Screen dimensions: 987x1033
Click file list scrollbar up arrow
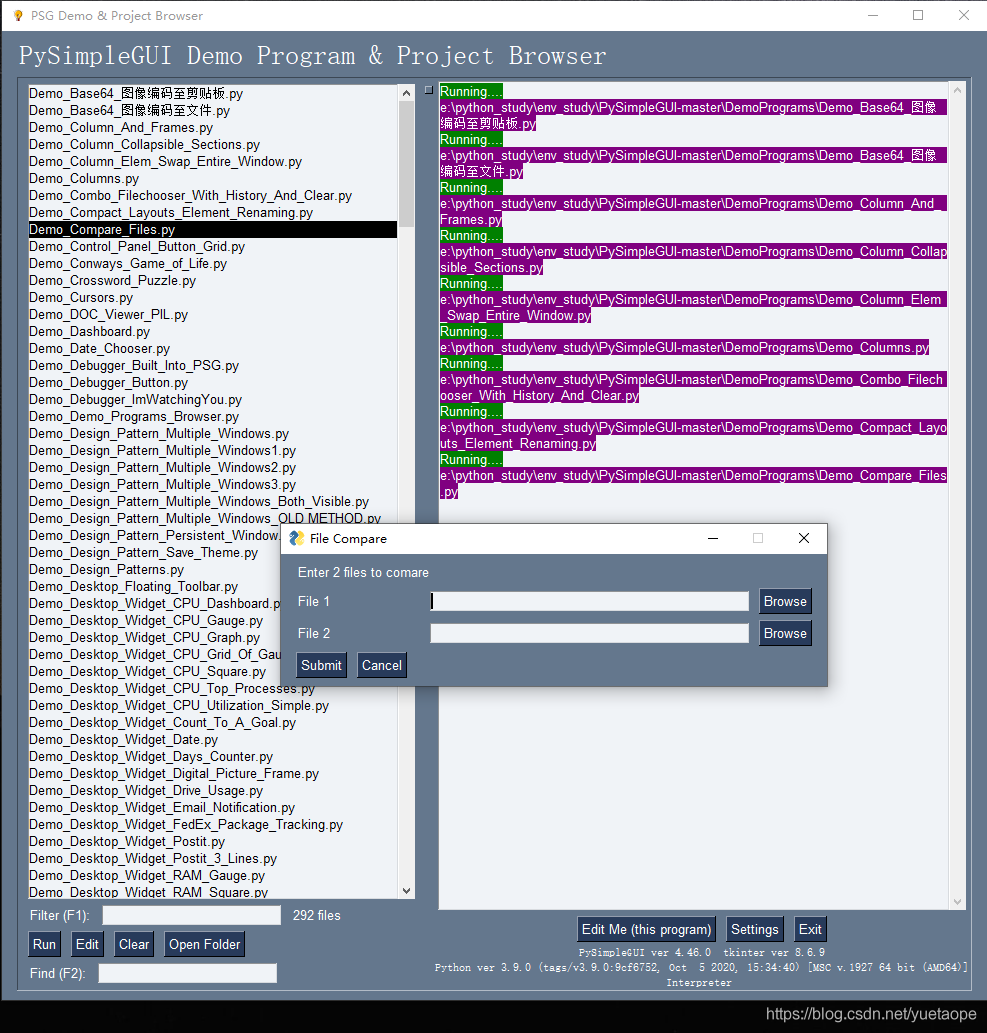coord(407,93)
